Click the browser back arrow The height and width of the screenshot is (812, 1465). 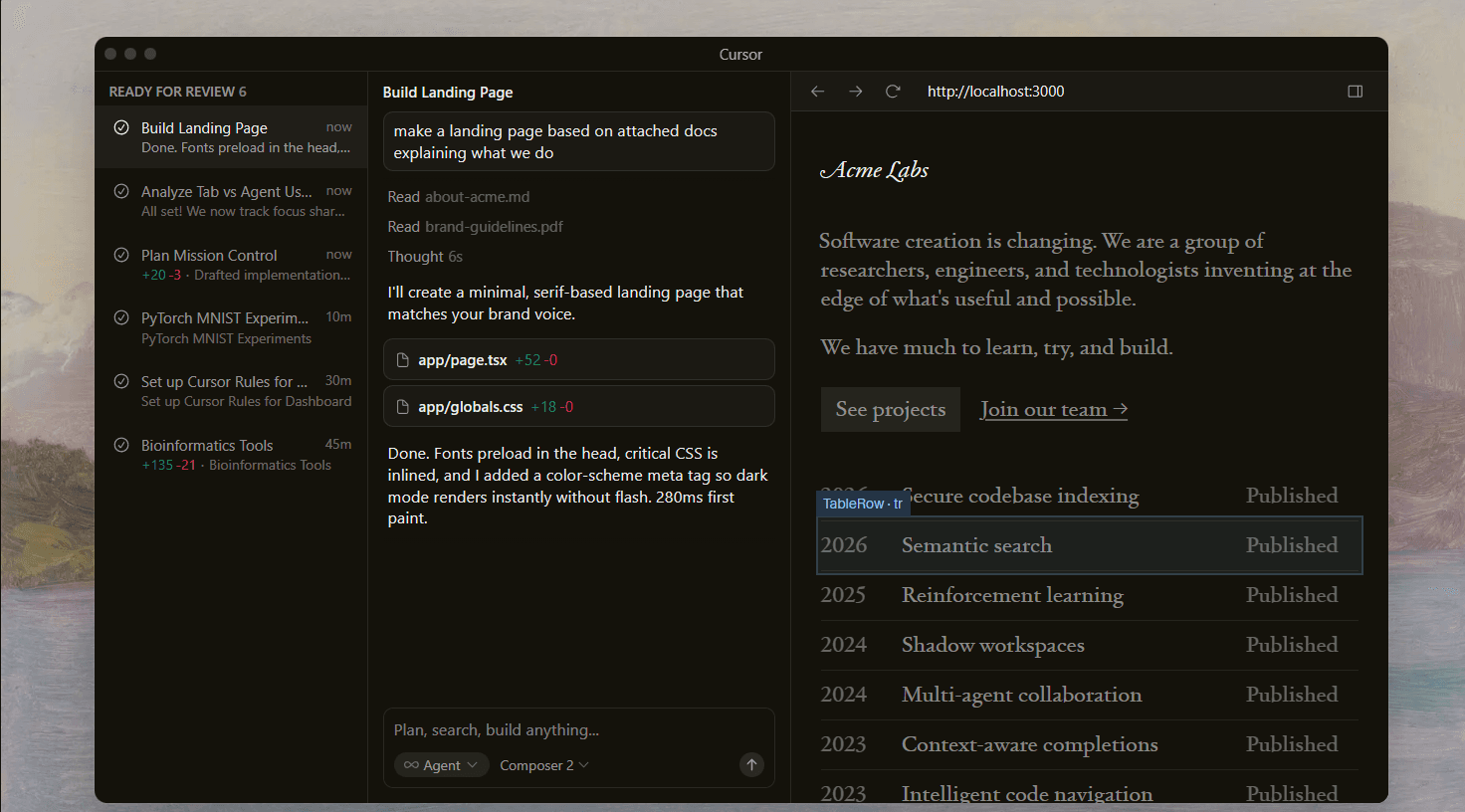(x=817, y=91)
